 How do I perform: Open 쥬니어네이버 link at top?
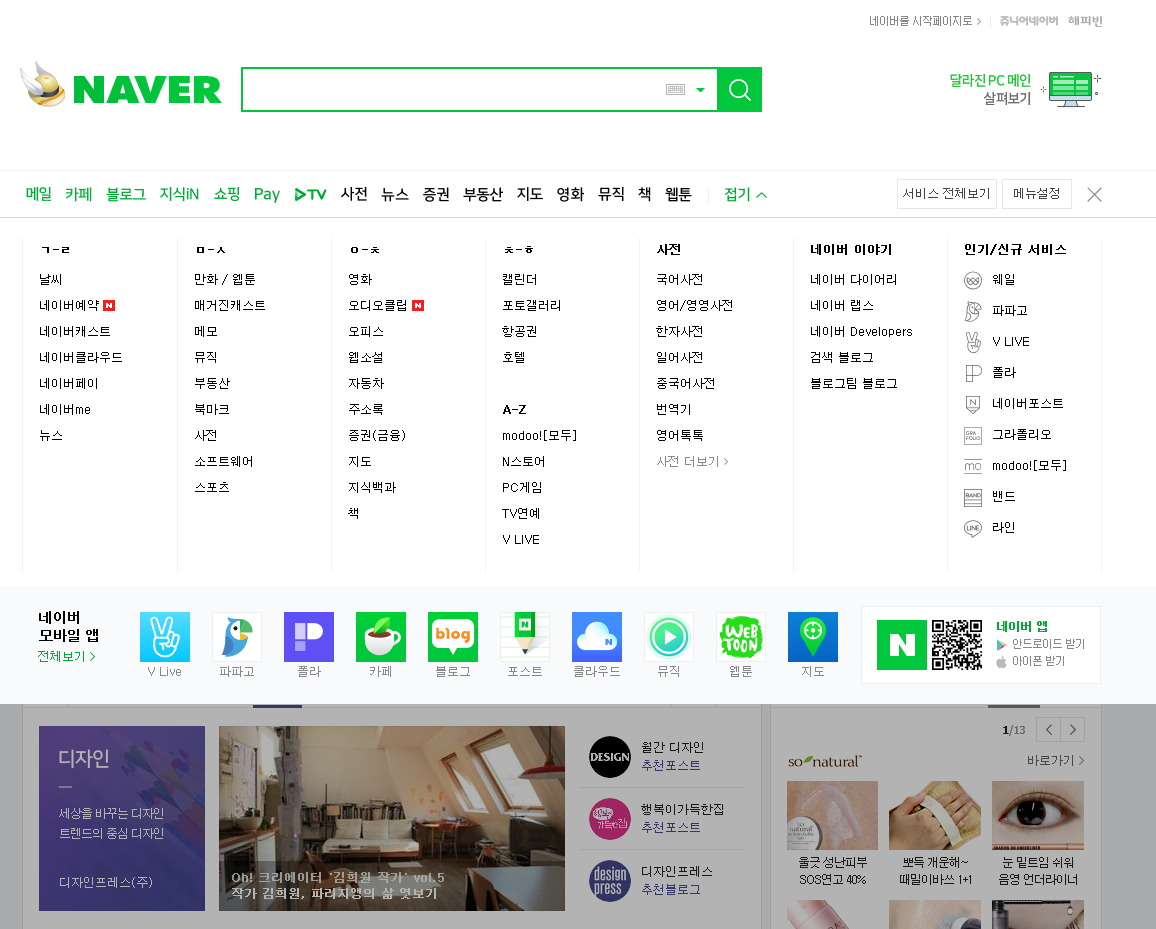[1028, 21]
